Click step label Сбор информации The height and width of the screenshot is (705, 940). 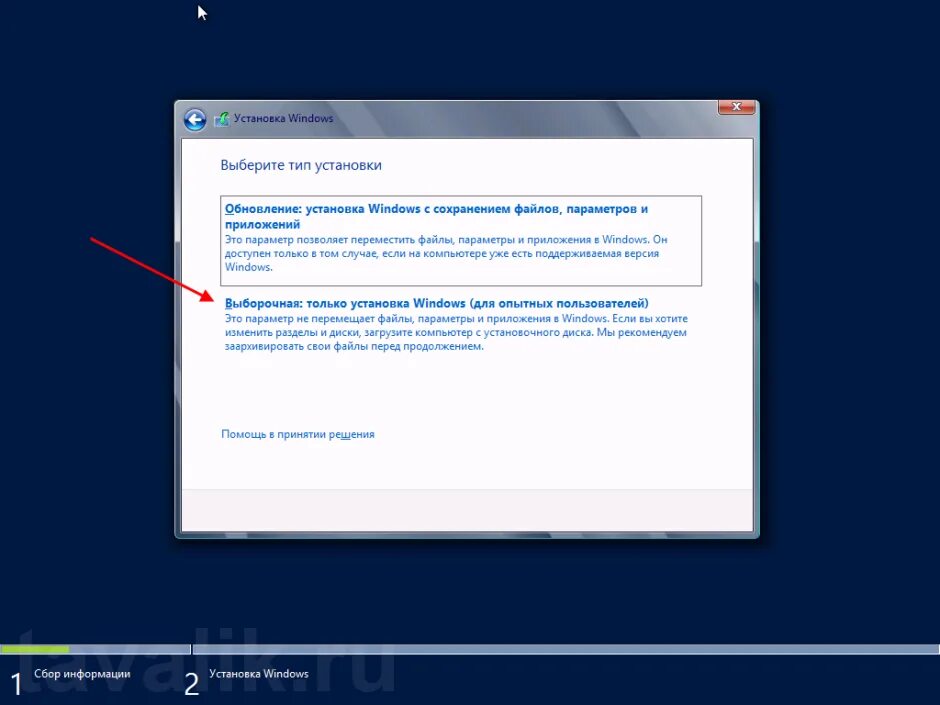(x=82, y=674)
